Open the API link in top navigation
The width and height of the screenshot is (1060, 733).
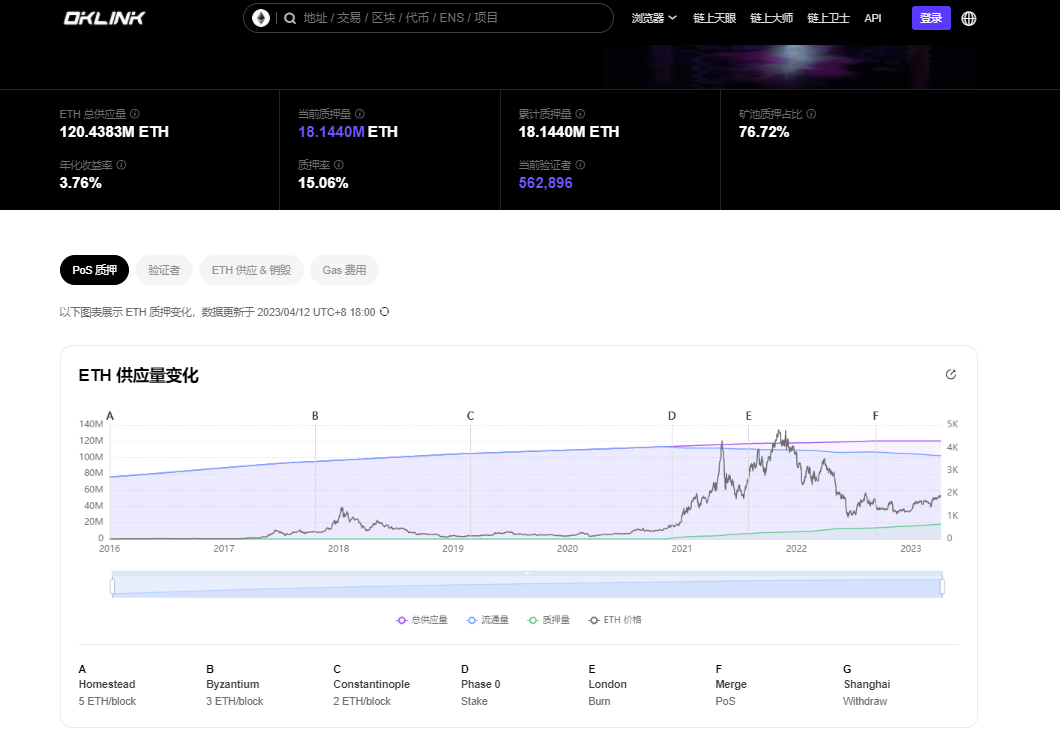[x=873, y=17]
